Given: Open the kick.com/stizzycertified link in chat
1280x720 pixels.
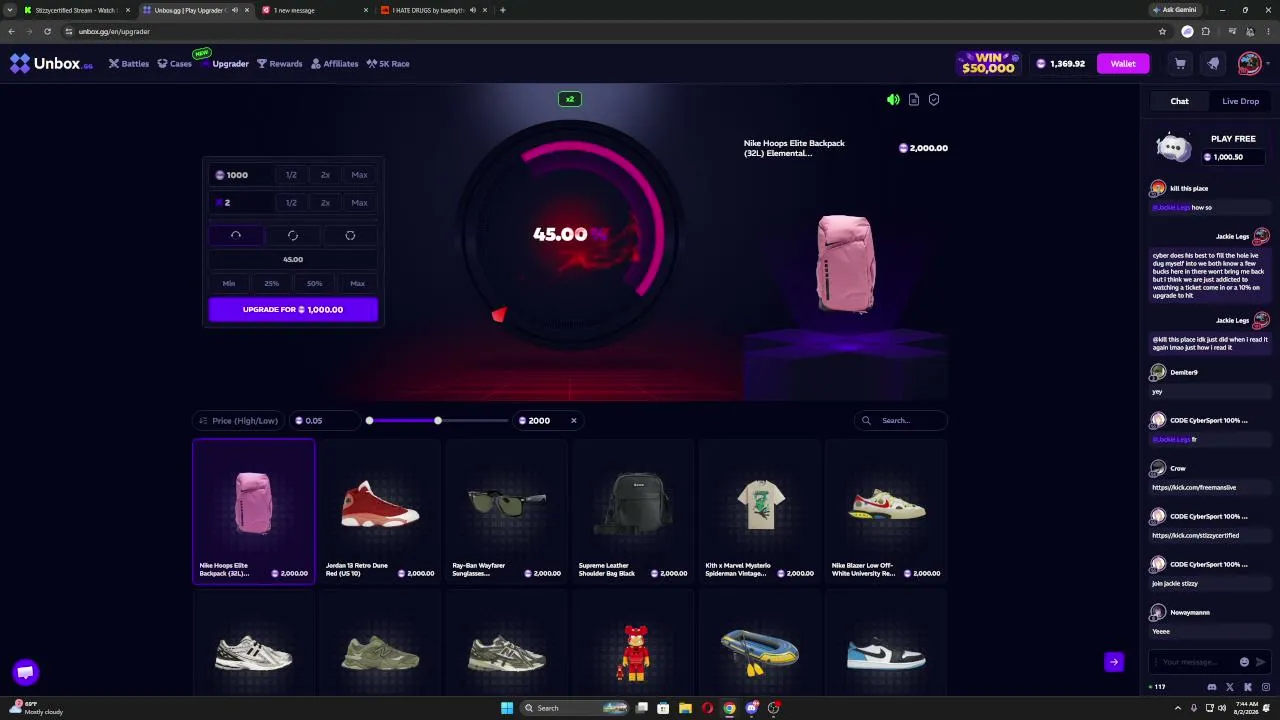Looking at the screenshot, I should [1195, 536].
